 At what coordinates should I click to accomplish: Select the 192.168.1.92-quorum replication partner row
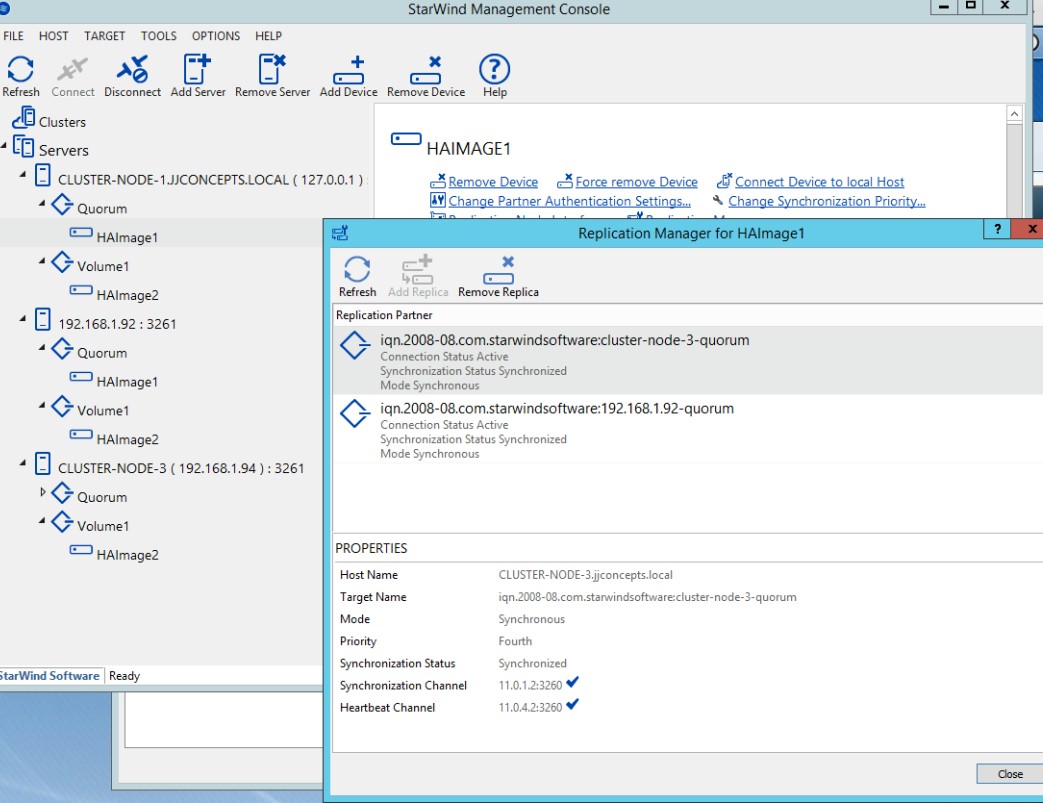688,429
